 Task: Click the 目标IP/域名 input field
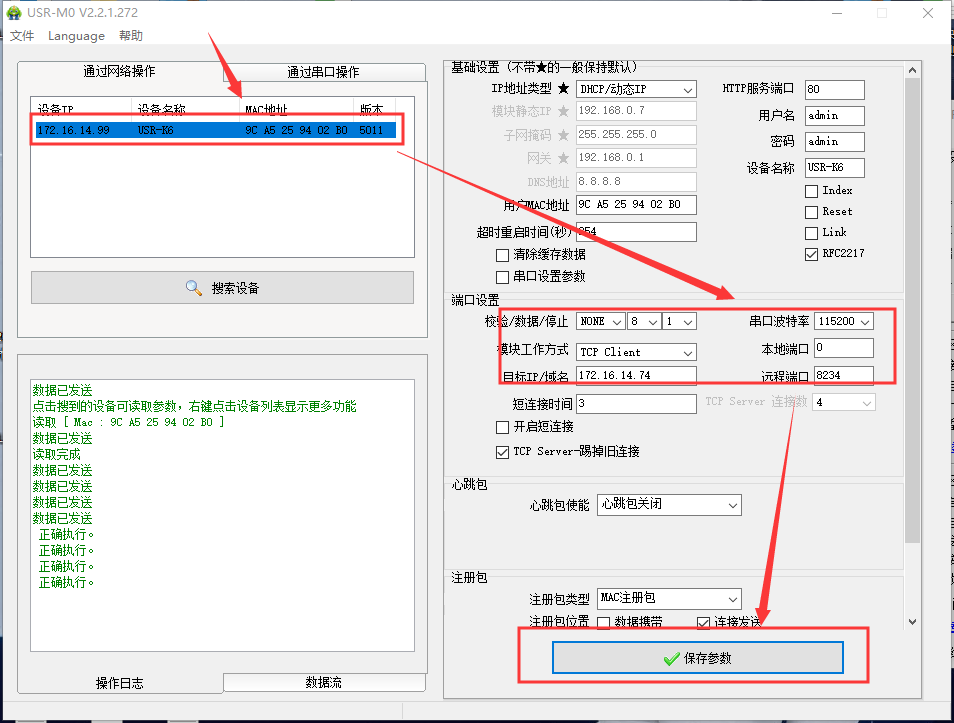(x=636, y=376)
